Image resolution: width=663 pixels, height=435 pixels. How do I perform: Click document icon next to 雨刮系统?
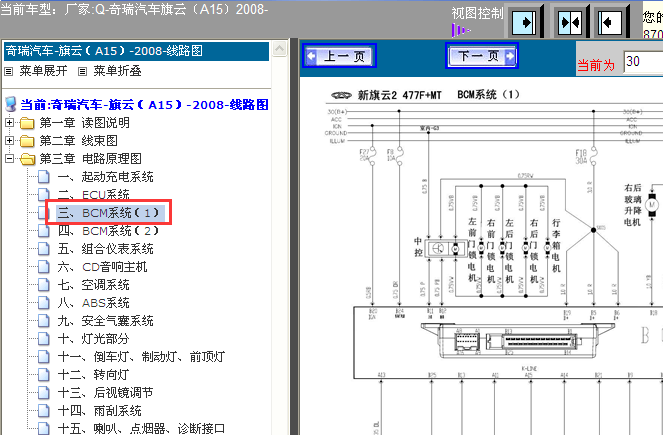[x=44, y=410]
